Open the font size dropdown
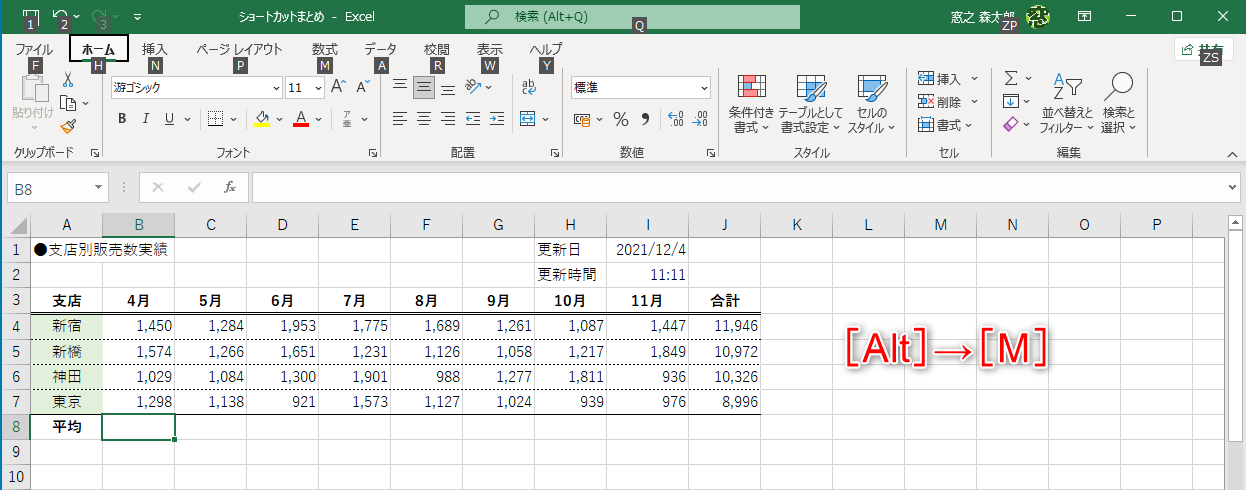The width and height of the screenshot is (1246, 490). click(318, 88)
